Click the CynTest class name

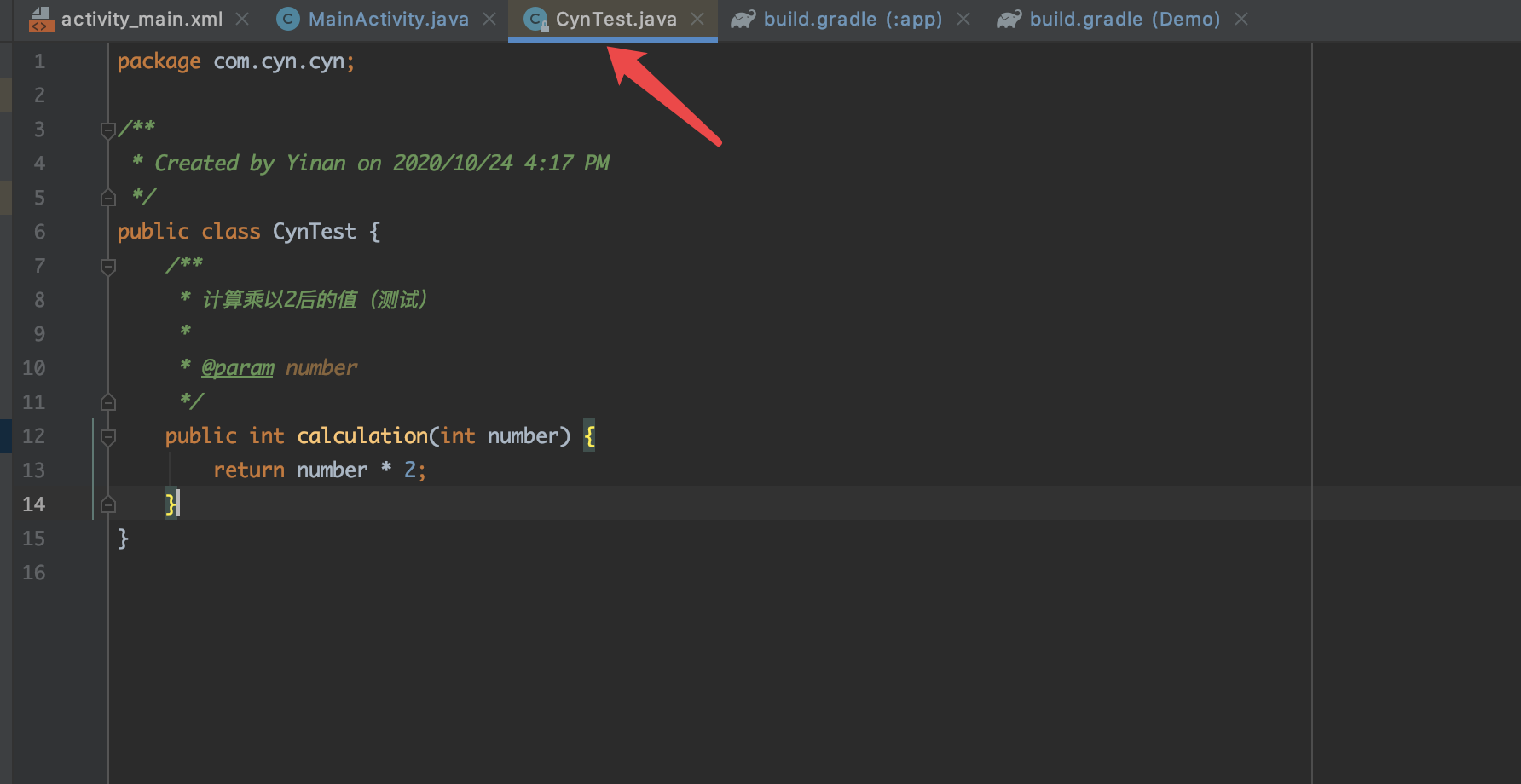pos(315,231)
